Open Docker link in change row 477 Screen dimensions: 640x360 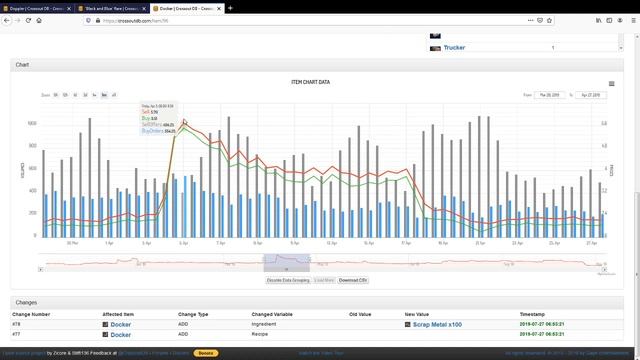121,335
